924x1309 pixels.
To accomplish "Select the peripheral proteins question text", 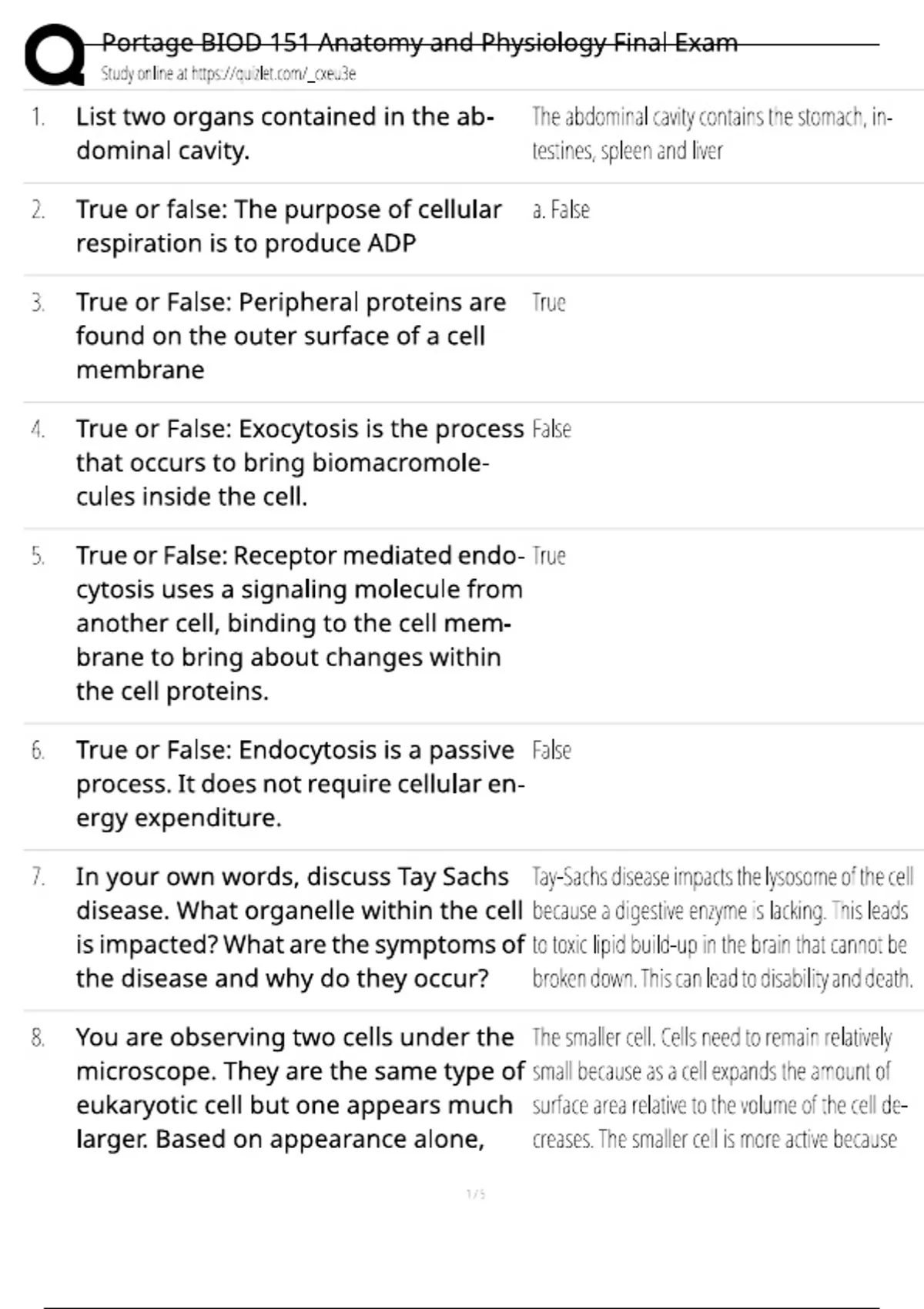I will point(290,336).
